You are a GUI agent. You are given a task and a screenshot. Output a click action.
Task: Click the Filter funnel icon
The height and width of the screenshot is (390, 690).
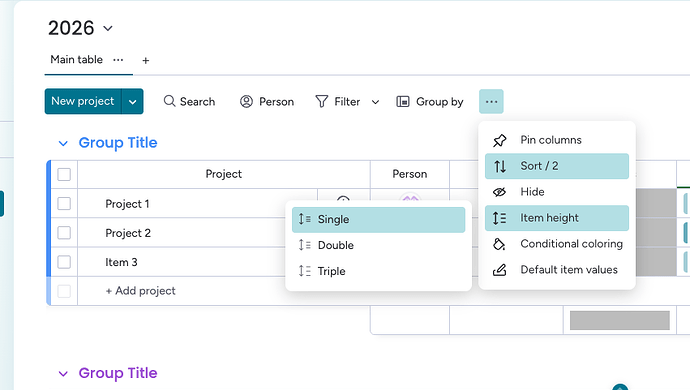click(x=322, y=102)
